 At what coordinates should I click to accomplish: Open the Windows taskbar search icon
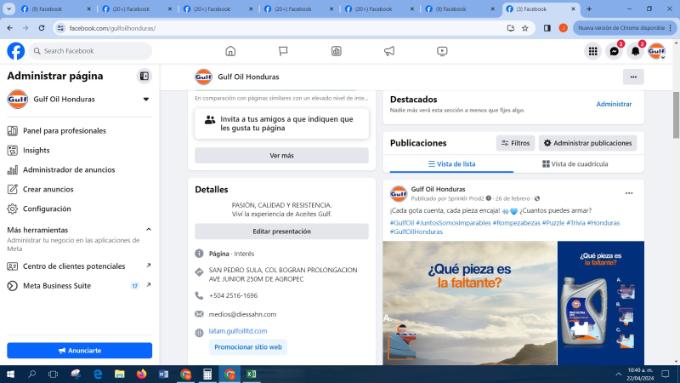coord(32,374)
